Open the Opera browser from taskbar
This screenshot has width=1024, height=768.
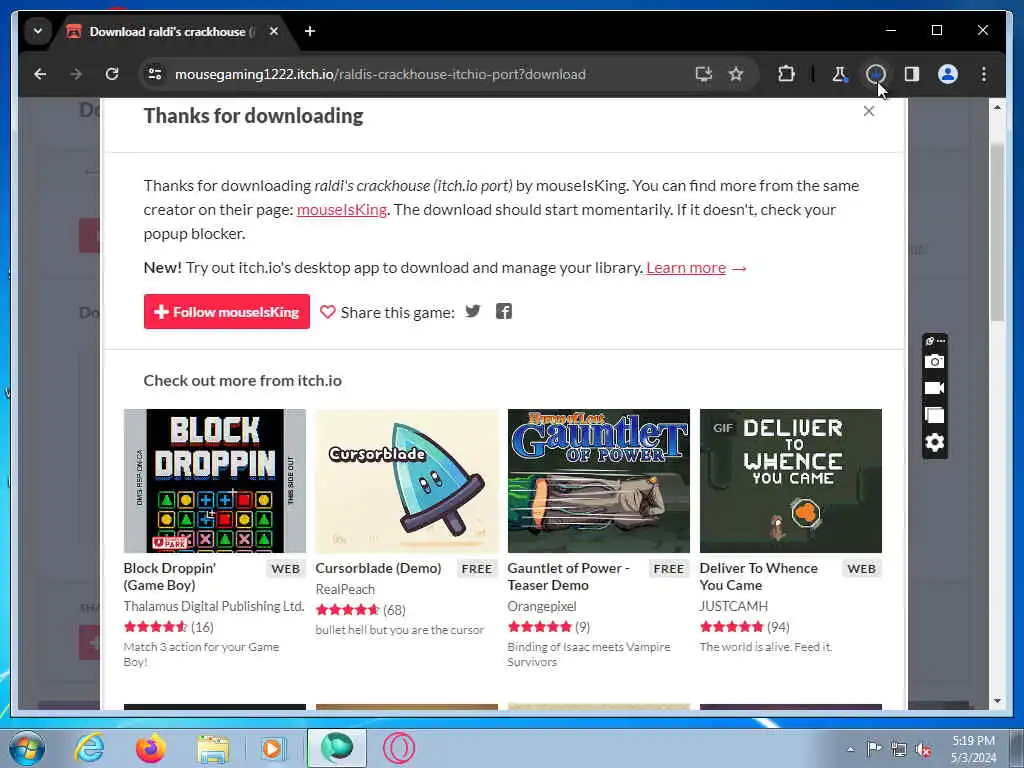tap(398, 748)
